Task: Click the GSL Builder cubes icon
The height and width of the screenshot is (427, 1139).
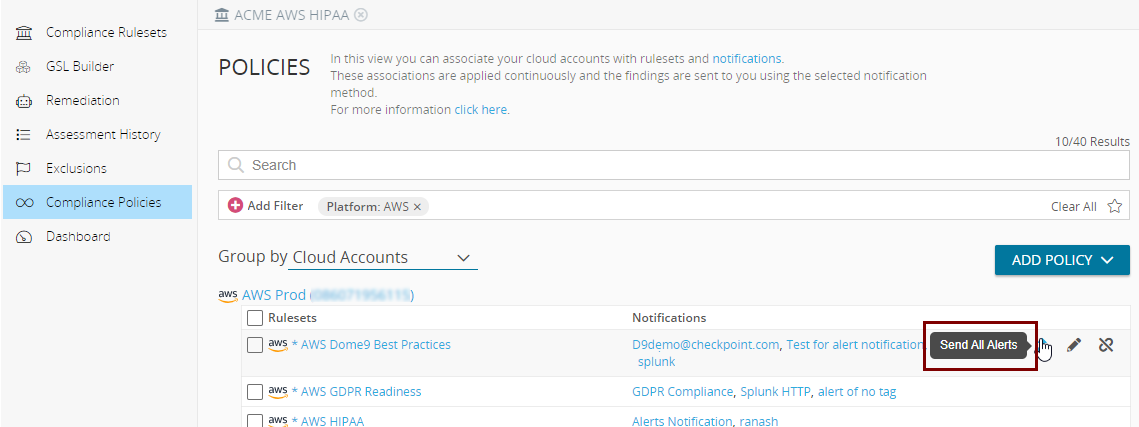Action: click(x=24, y=67)
